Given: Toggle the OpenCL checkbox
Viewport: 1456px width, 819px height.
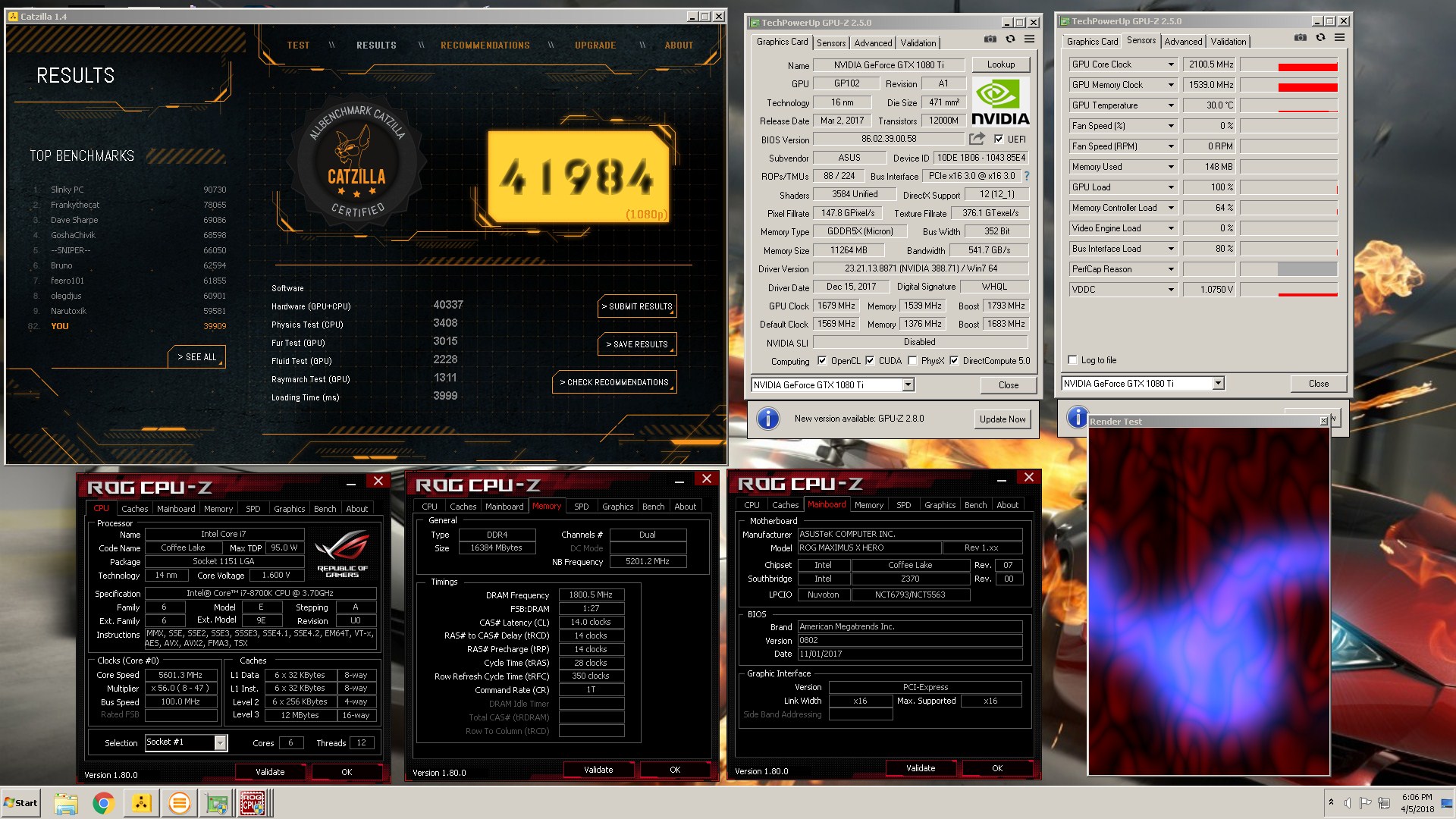Looking at the screenshot, I should pos(822,361).
